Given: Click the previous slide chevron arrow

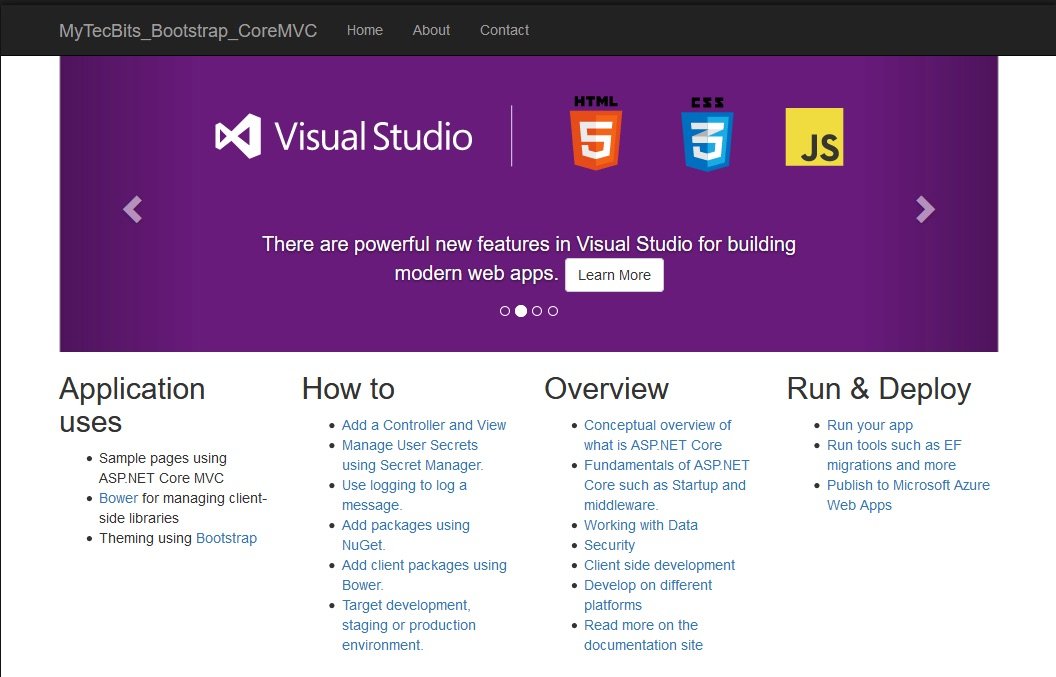Looking at the screenshot, I should tap(133, 209).
